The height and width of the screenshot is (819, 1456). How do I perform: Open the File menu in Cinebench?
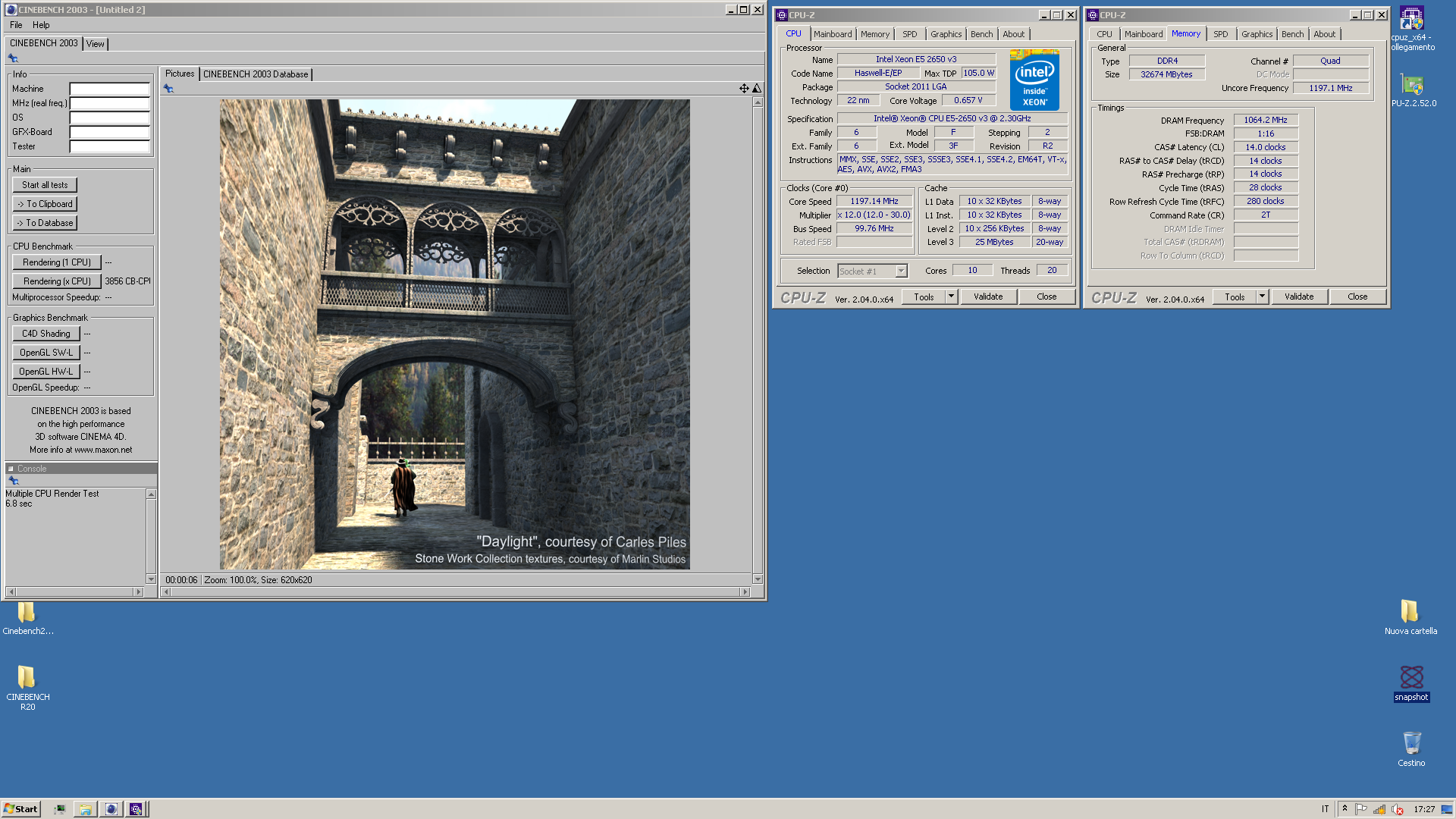coord(16,25)
